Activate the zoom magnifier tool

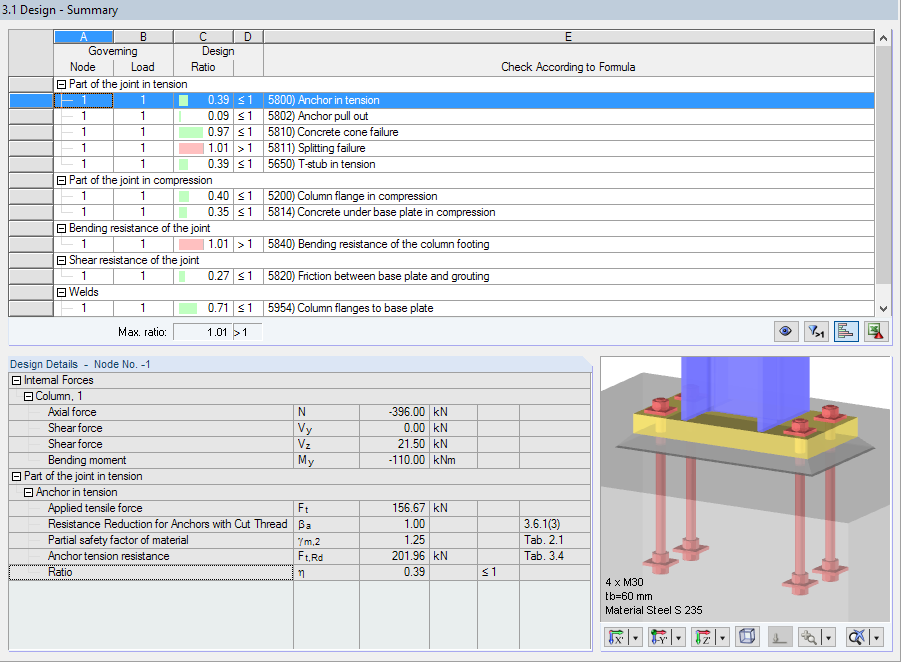coord(808,637)
